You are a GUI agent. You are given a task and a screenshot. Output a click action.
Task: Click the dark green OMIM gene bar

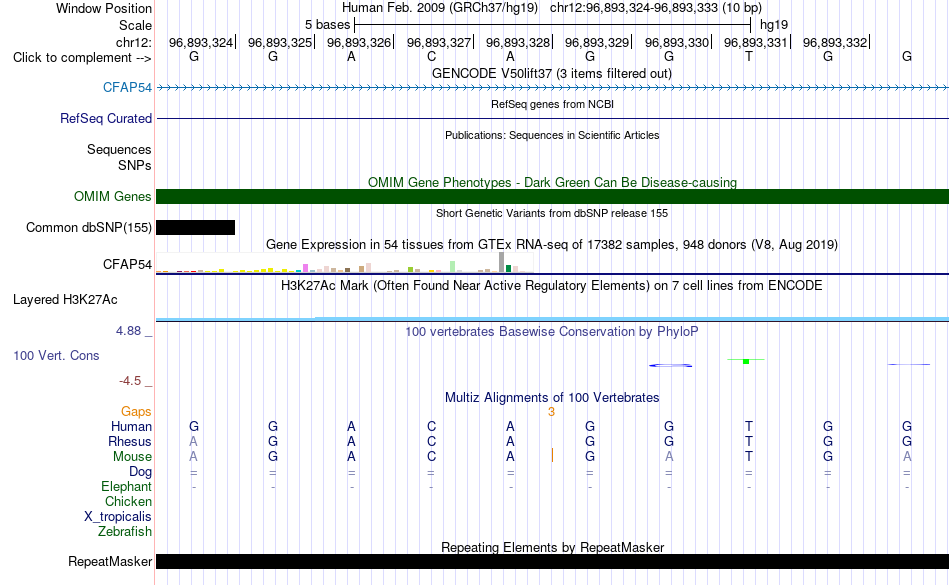pyautogui.click(x=553, y=196)
